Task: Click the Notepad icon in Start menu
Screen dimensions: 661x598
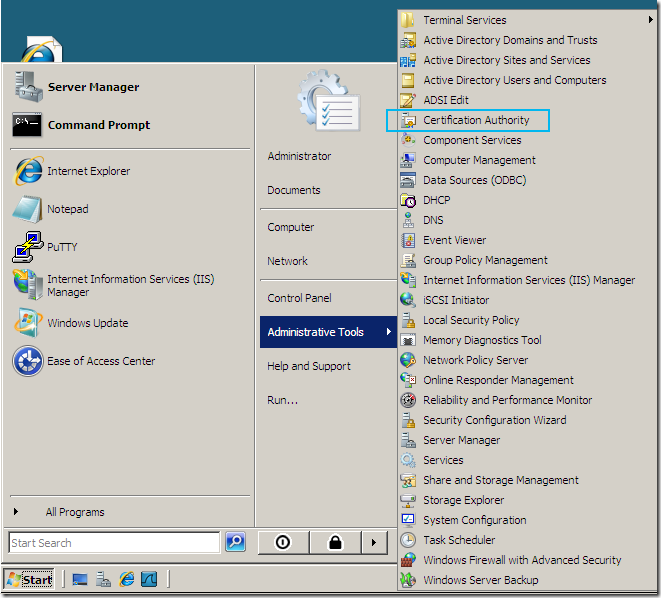Action: coord(28,209)
